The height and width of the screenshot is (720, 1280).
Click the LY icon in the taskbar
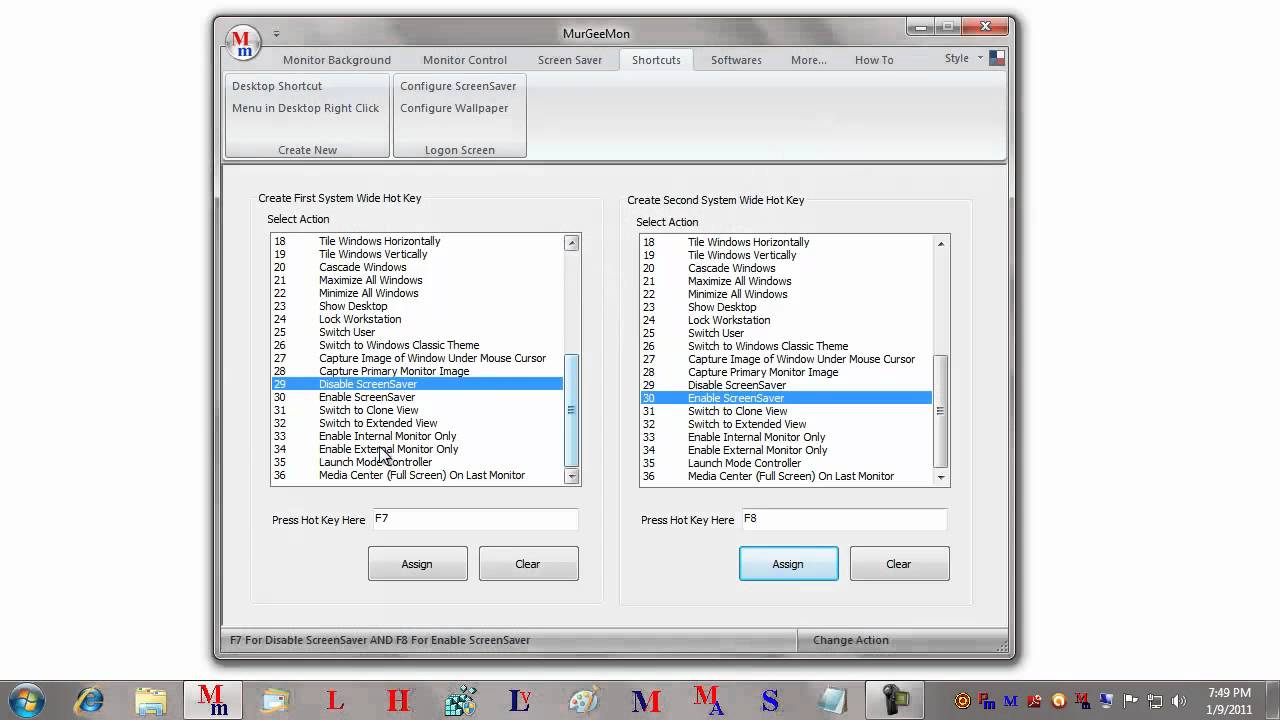tap(520, 699)
